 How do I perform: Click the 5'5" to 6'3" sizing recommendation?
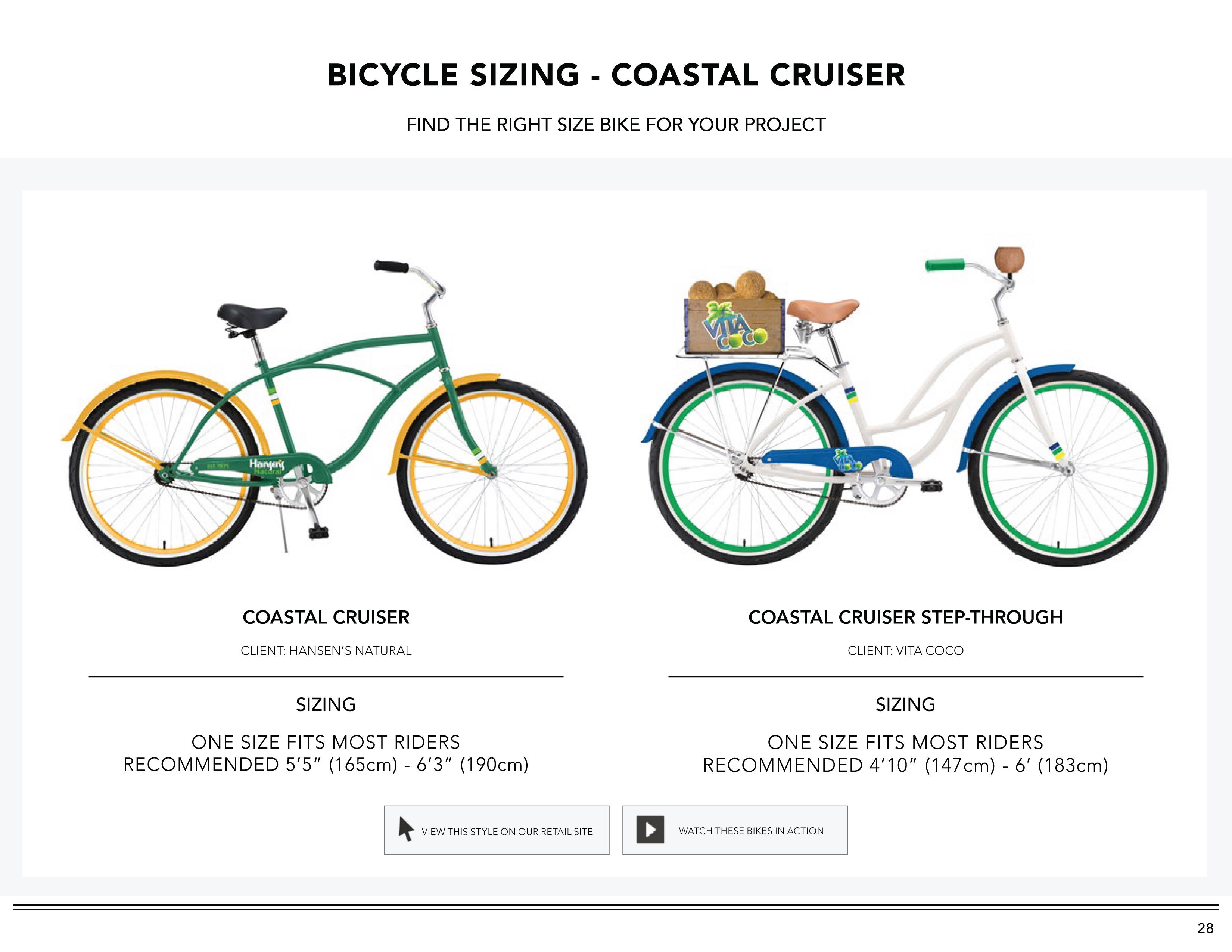click(x=326, y=765)
